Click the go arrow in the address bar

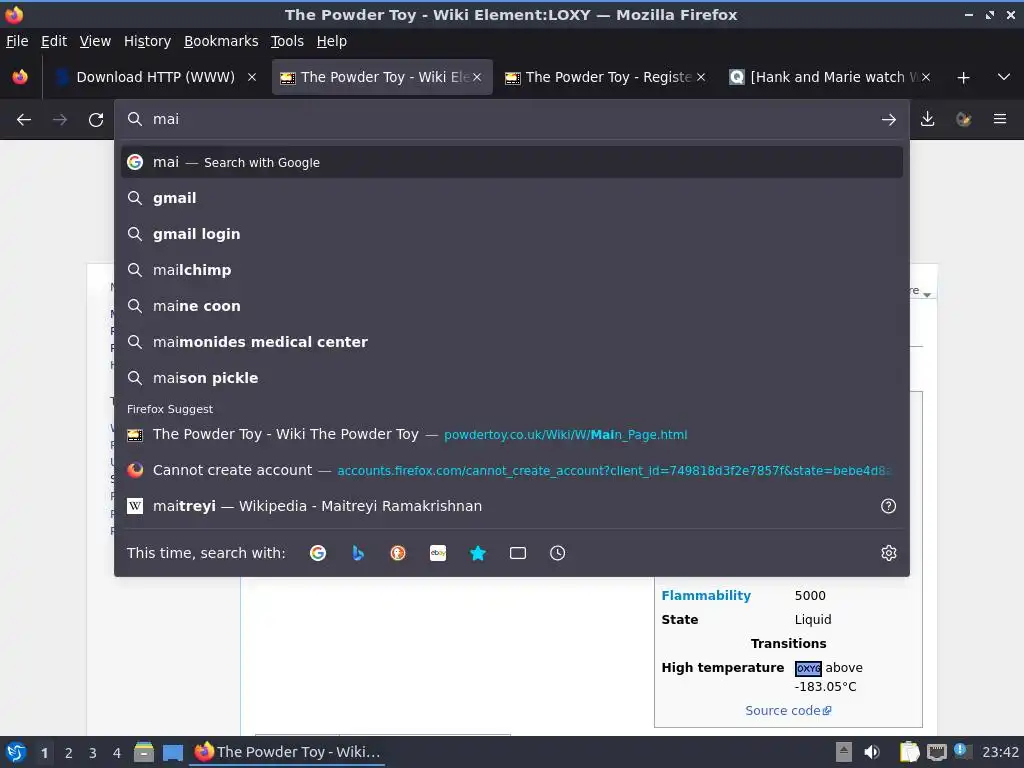(x=889, y=120)
